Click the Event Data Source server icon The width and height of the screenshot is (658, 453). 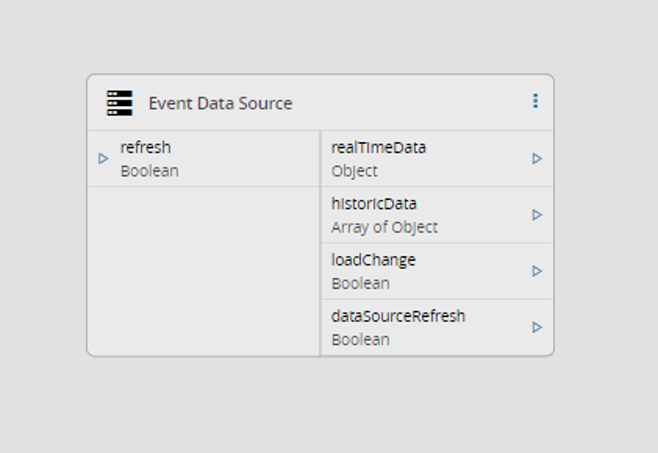(119, 103)
